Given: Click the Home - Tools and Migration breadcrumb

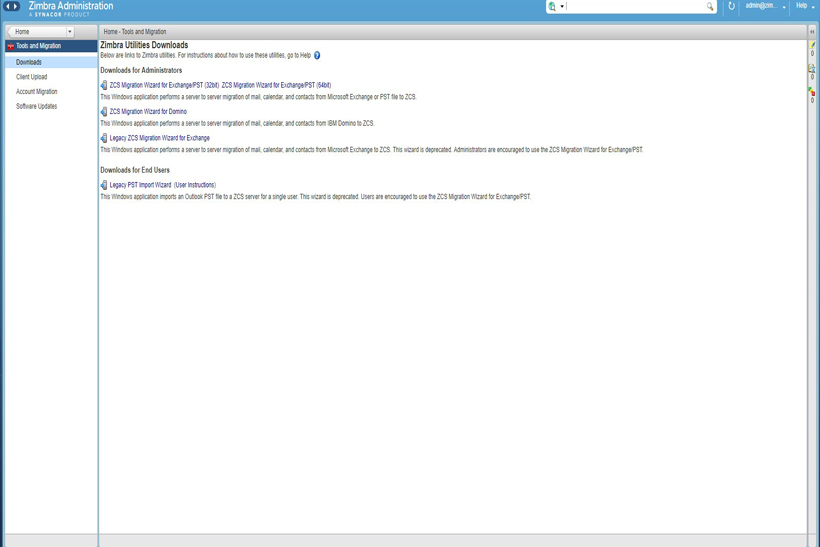Looking at the screenshot, I should click(135, 32).
